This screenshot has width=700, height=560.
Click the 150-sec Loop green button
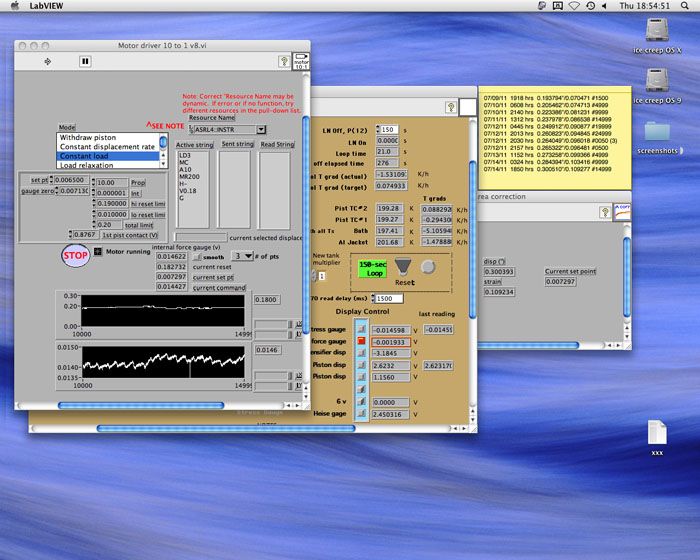click(x=375, y=266)
